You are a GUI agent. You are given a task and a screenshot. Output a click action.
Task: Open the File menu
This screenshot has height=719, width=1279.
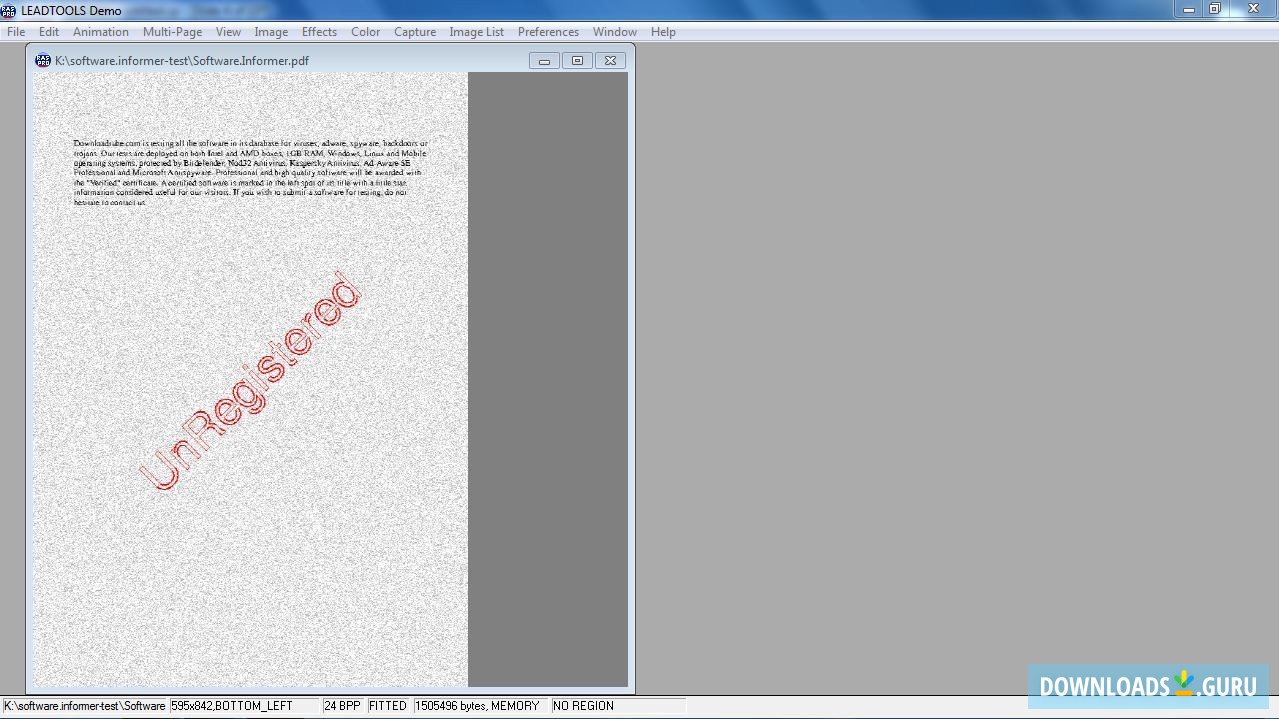pyautogui.click(x=15, y=31)
